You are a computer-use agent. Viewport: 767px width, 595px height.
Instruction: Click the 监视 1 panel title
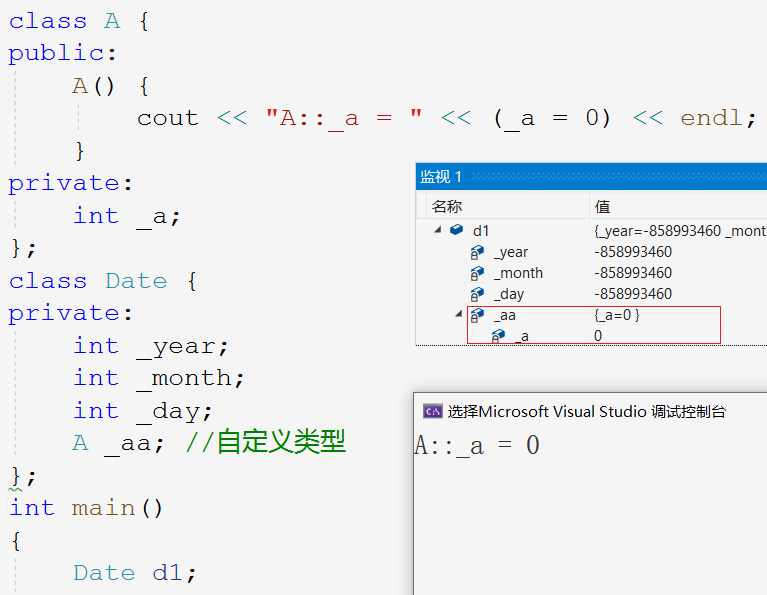(x=441, y=177)
